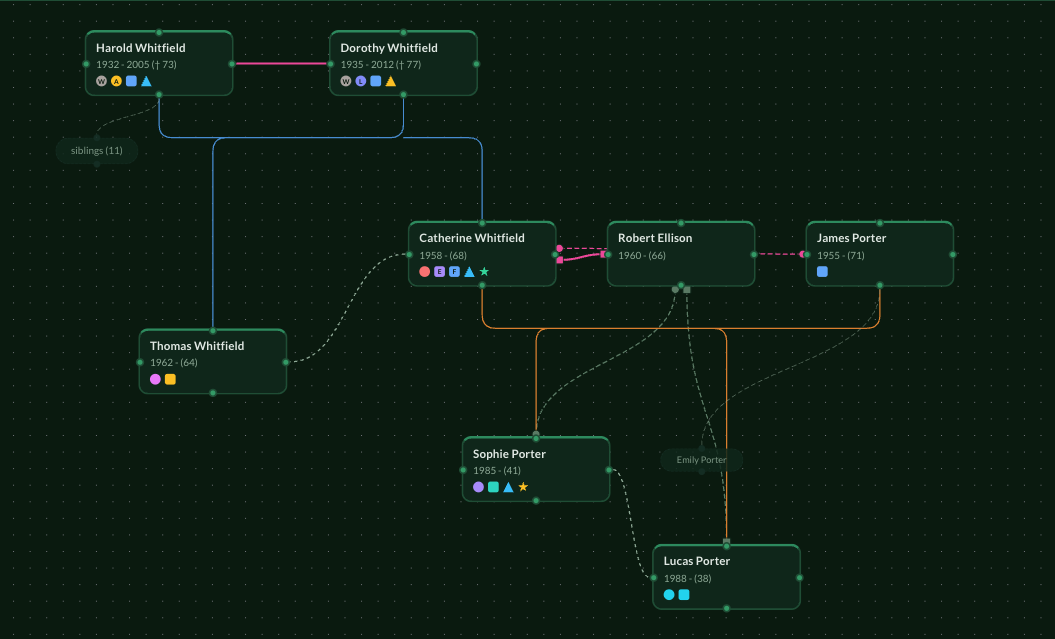Click the yellow A badge on Harold Whitfield
Screen dimensions: 1055x639
point(116,81)
